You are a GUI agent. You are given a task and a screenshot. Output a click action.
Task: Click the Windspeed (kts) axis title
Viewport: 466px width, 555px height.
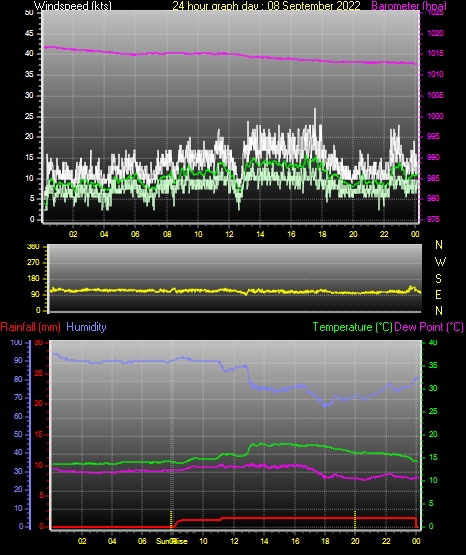coord(73,6)
